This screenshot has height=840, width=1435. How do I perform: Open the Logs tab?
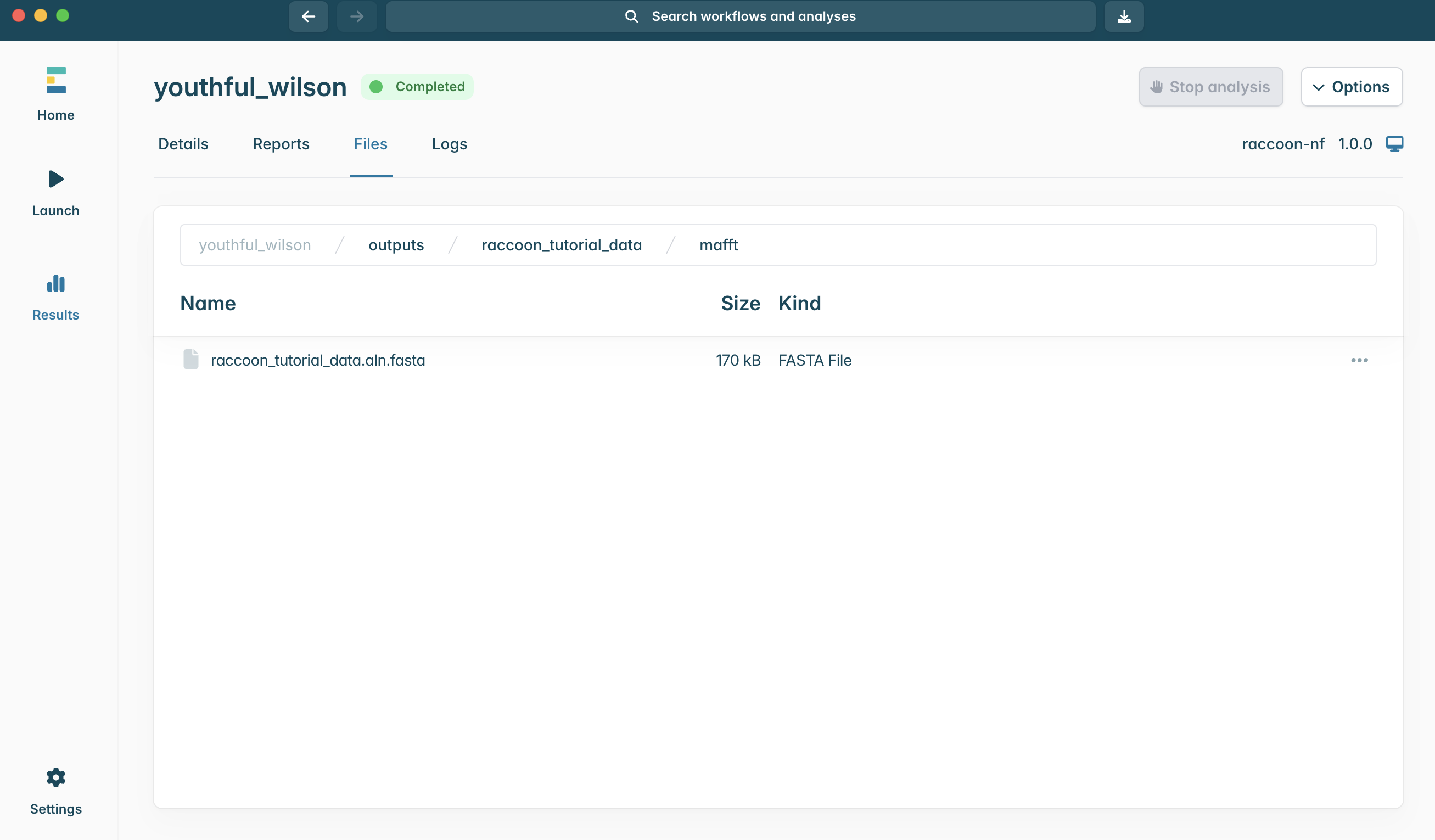coord(449,144)
